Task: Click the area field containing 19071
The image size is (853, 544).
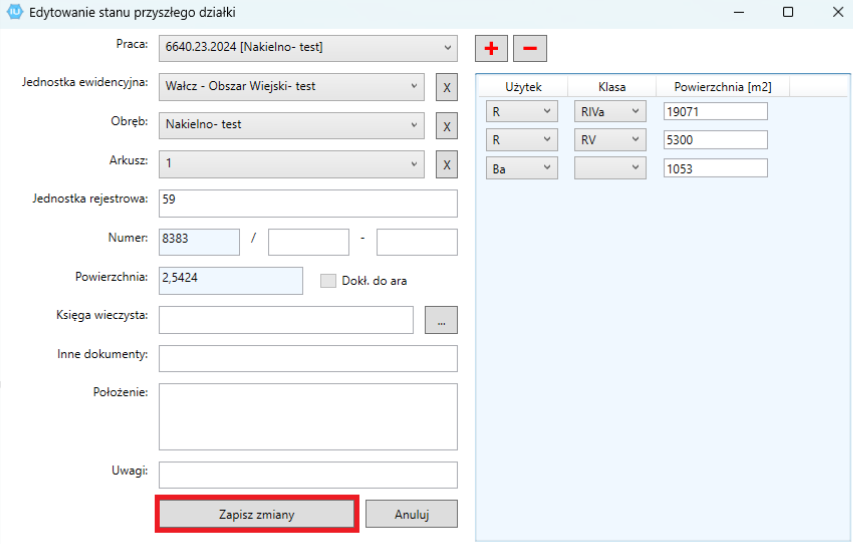Action: click(715, 112)
